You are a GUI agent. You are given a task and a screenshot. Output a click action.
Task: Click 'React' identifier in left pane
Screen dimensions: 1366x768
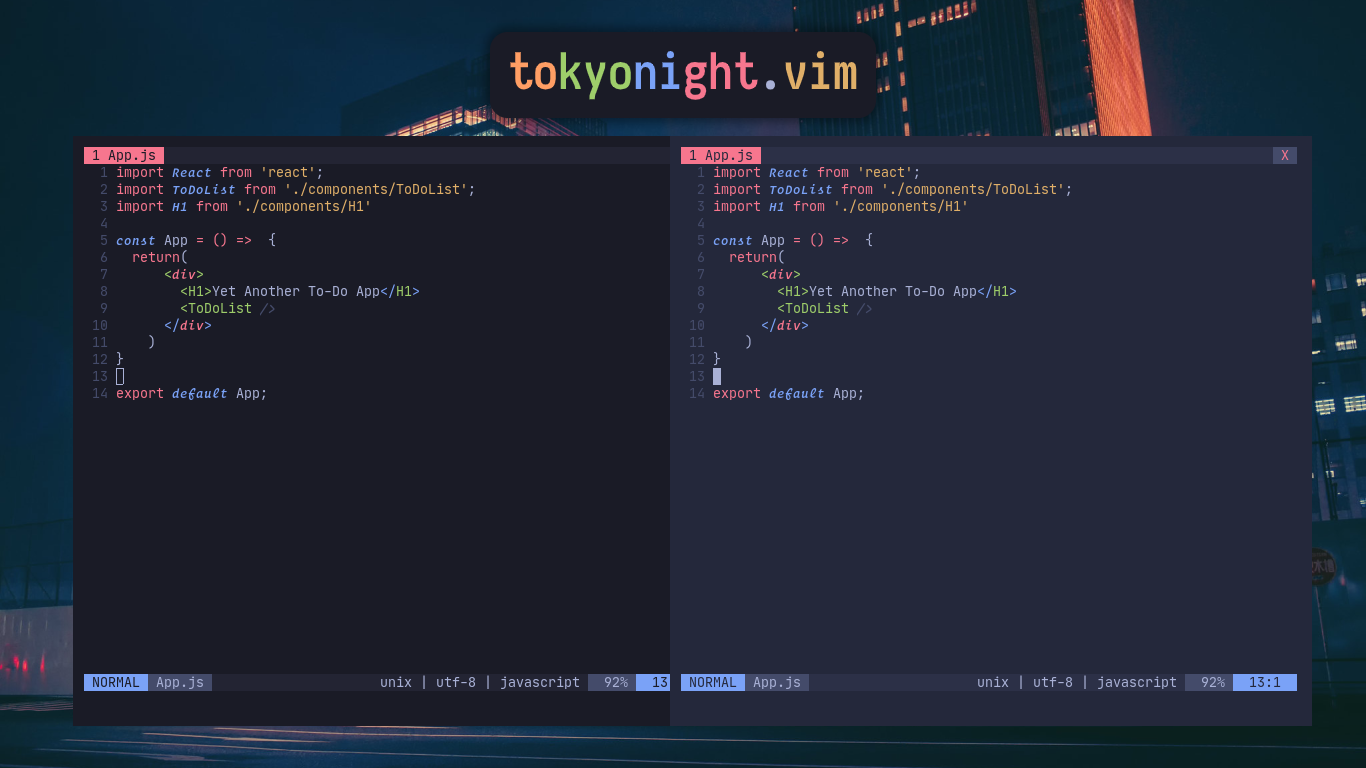pos(192,172)
